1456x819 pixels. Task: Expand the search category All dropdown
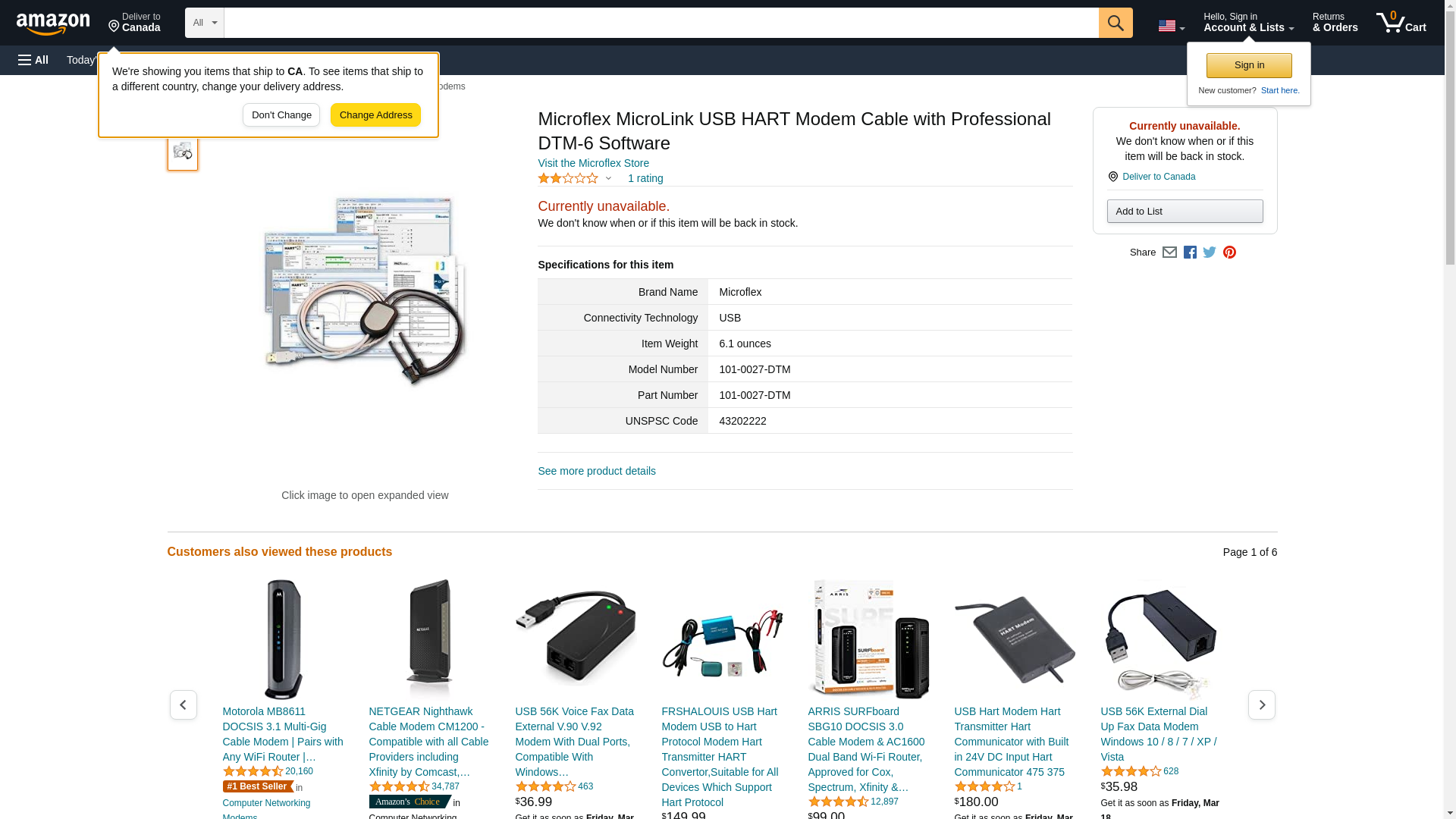tap(204, 23)
